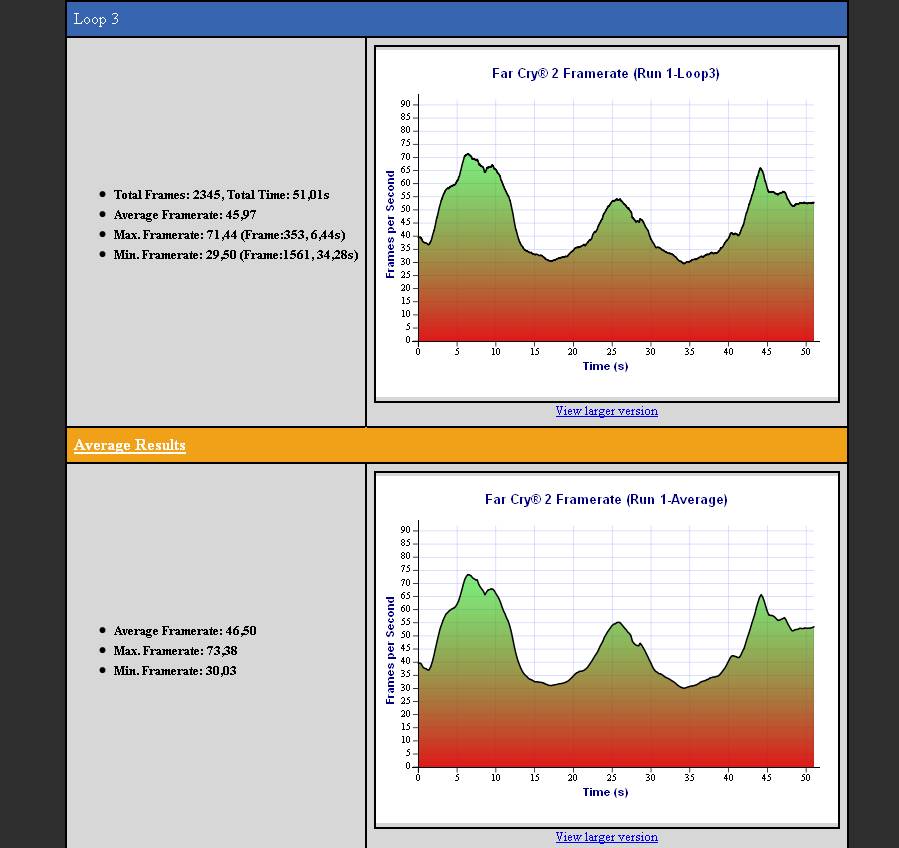Open the Average Results heading link
The height and width of the screenshot is (848, 899).
pos(130,445)
